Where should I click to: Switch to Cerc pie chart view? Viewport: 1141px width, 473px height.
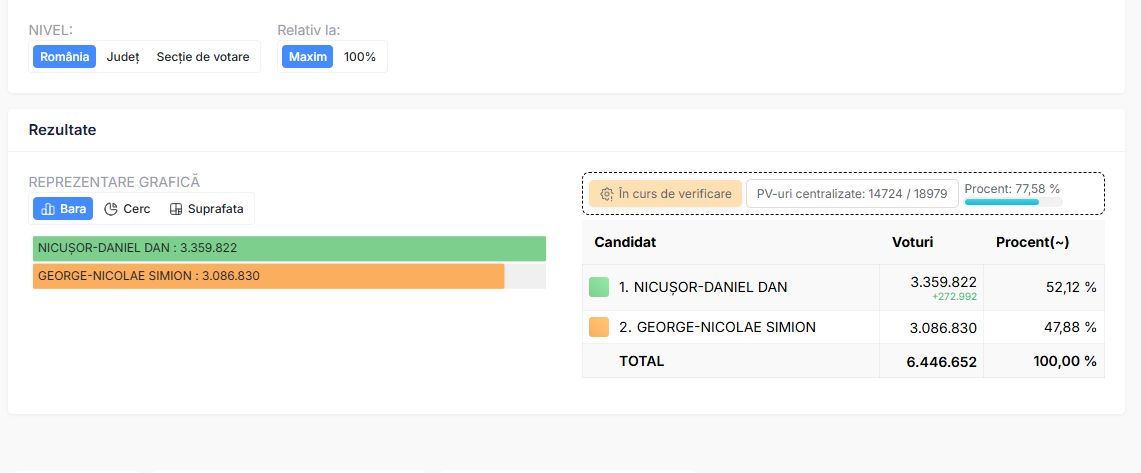[127, 209]
